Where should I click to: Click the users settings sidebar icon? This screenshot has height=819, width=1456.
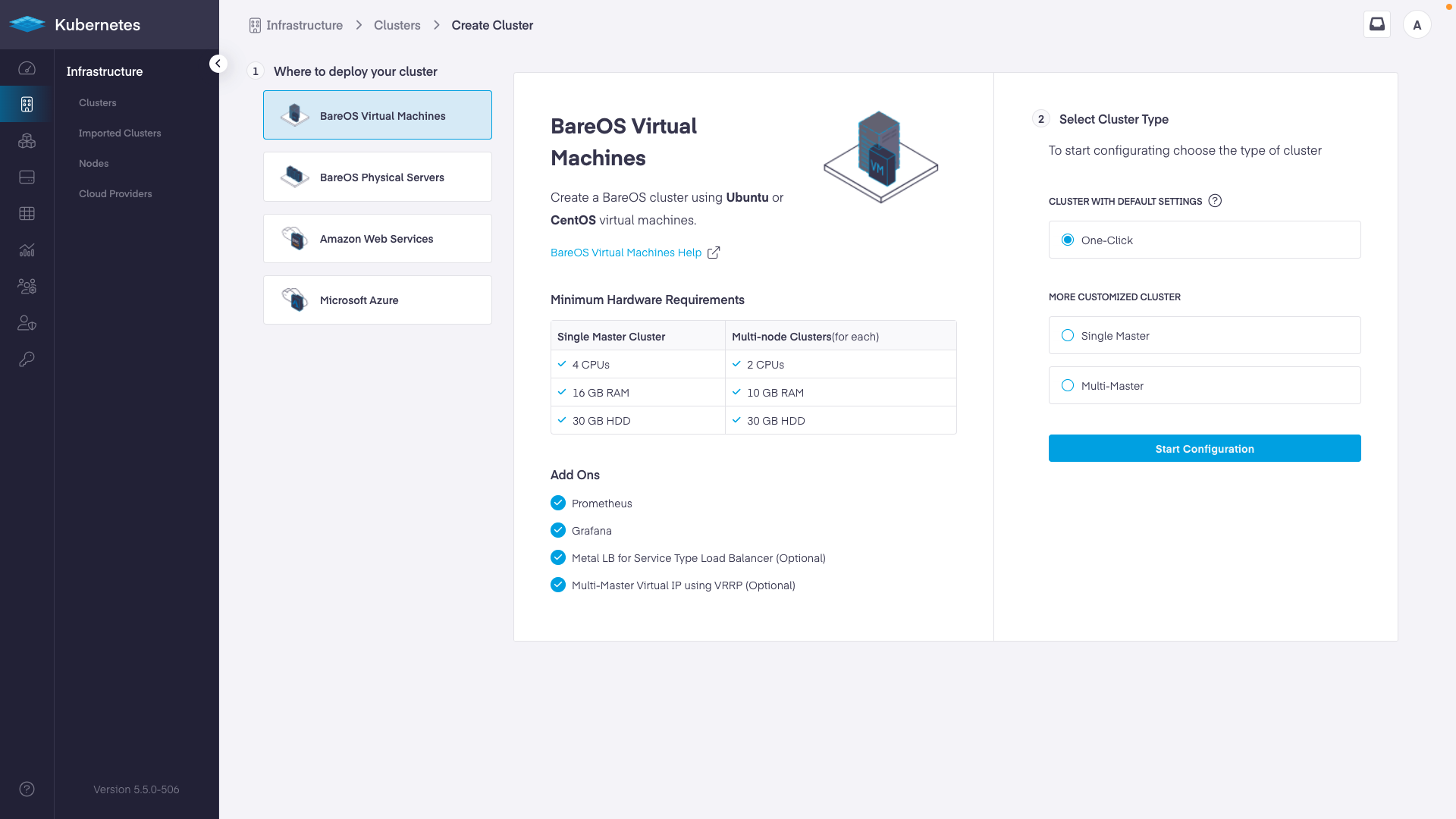(27, 287)
